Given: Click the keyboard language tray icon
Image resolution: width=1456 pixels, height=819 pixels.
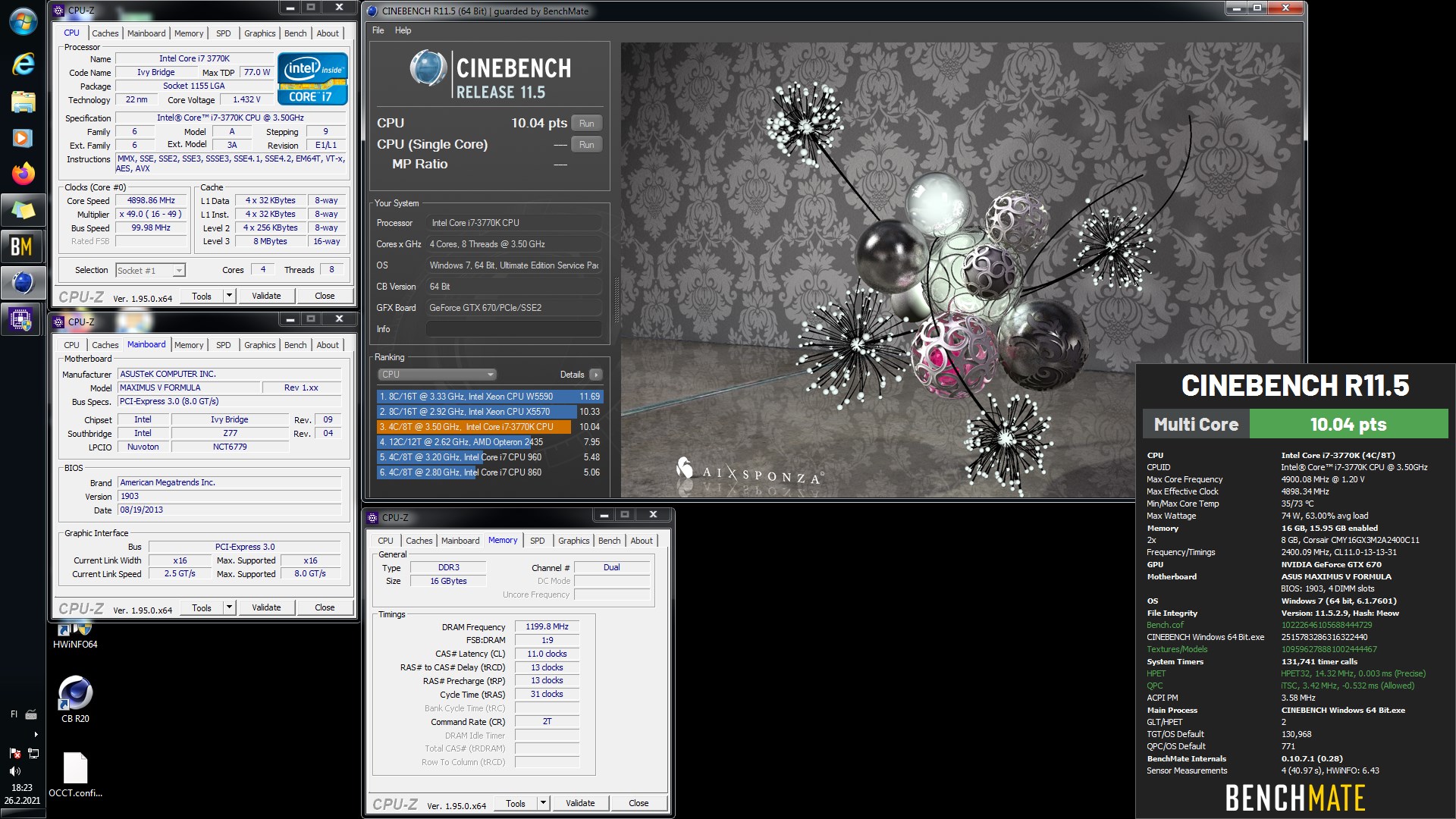Looking at the screenshot, I should tap(31, 714).
